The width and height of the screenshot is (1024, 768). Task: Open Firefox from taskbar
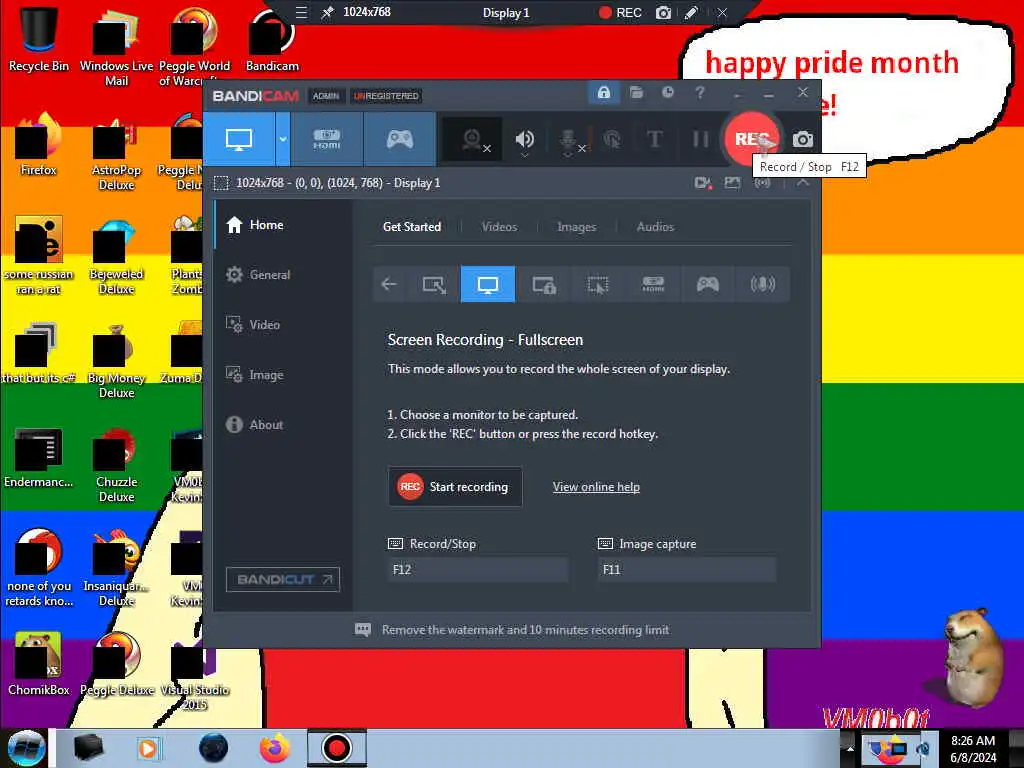tap(275, 748)
